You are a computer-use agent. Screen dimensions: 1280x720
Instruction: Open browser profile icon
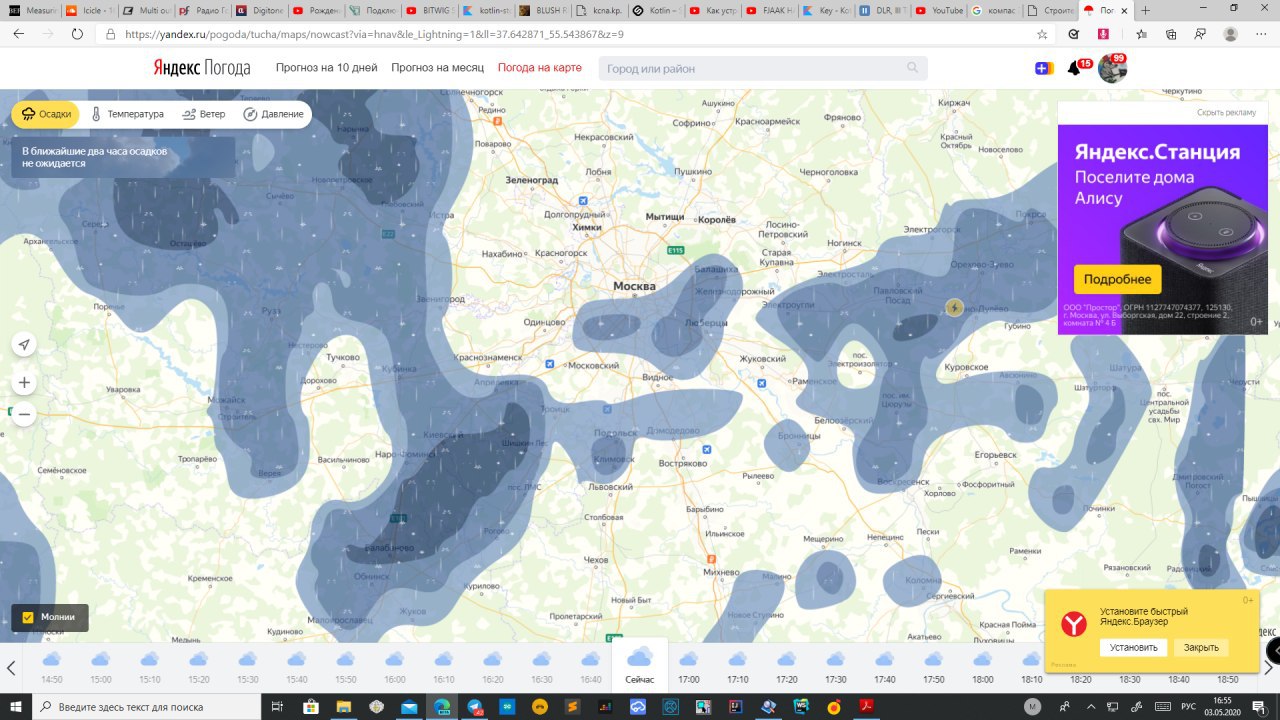(1230, 33)
